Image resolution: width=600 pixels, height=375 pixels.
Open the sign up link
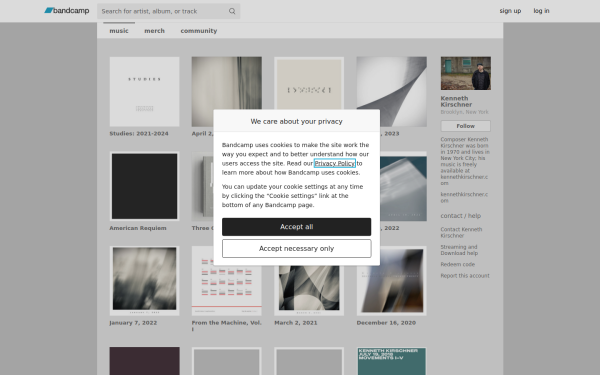coord(510,11)
